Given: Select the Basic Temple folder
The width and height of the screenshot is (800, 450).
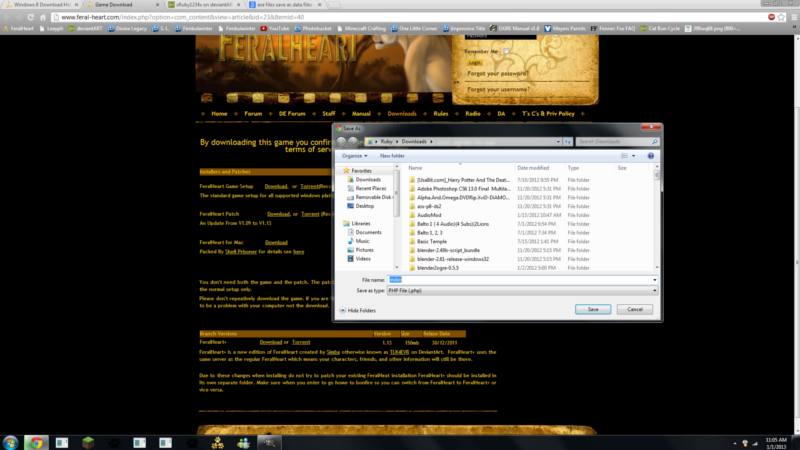Looking at the screenshot, I should [x=432, y=241].
